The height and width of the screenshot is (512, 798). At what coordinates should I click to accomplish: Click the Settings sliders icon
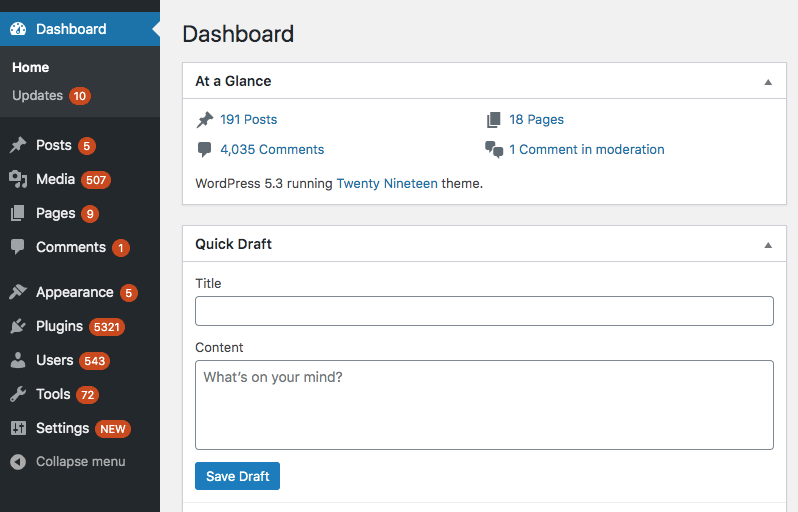point(18,429)
